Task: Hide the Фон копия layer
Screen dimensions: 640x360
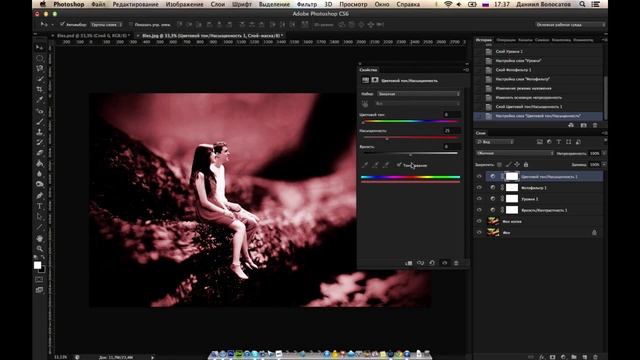Action: pyautogui.click(x=479, y=221)
